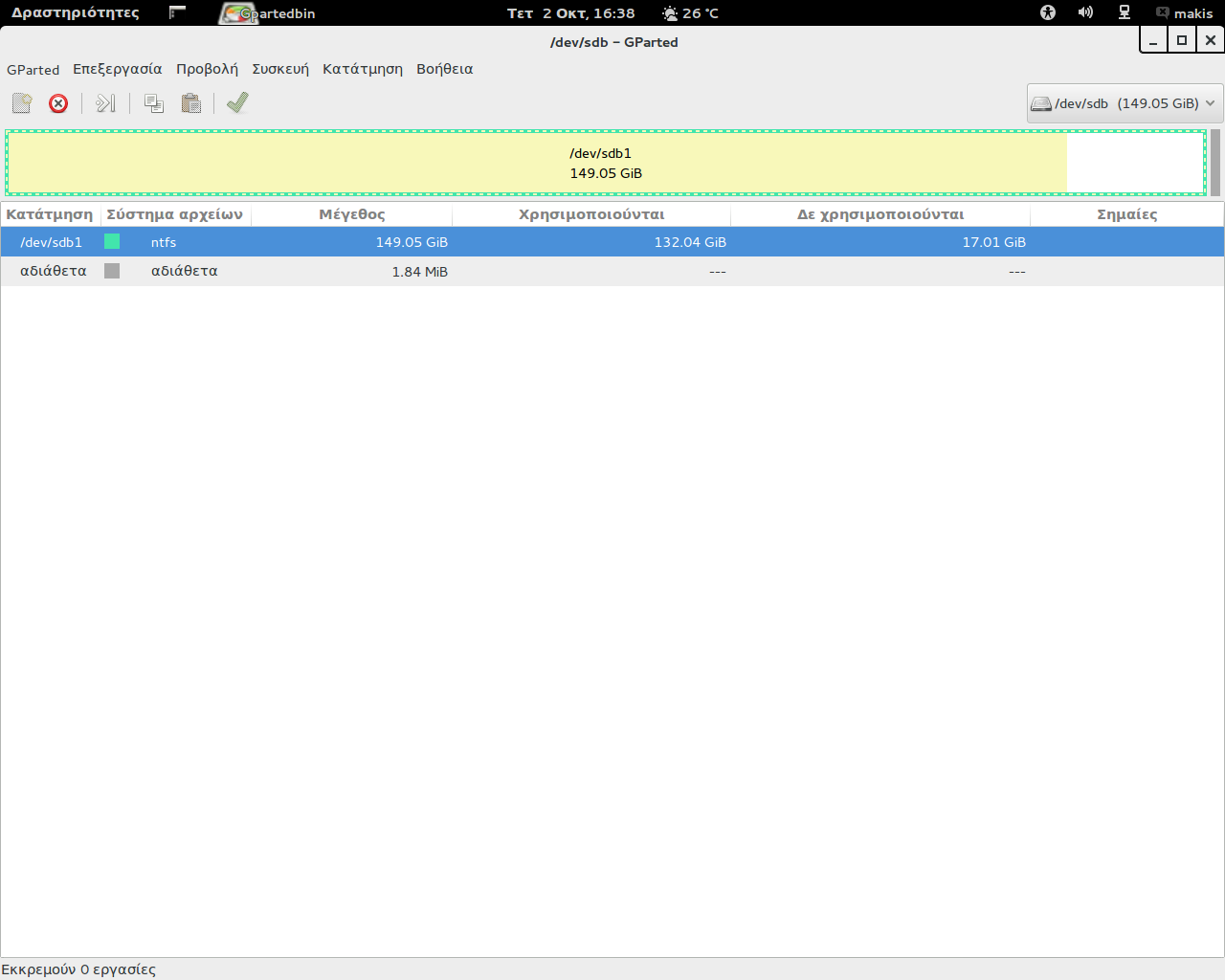1225x980 pixels.
Task: Click the Χρησιμοποιούνται column header
Action: click(591, 214)
